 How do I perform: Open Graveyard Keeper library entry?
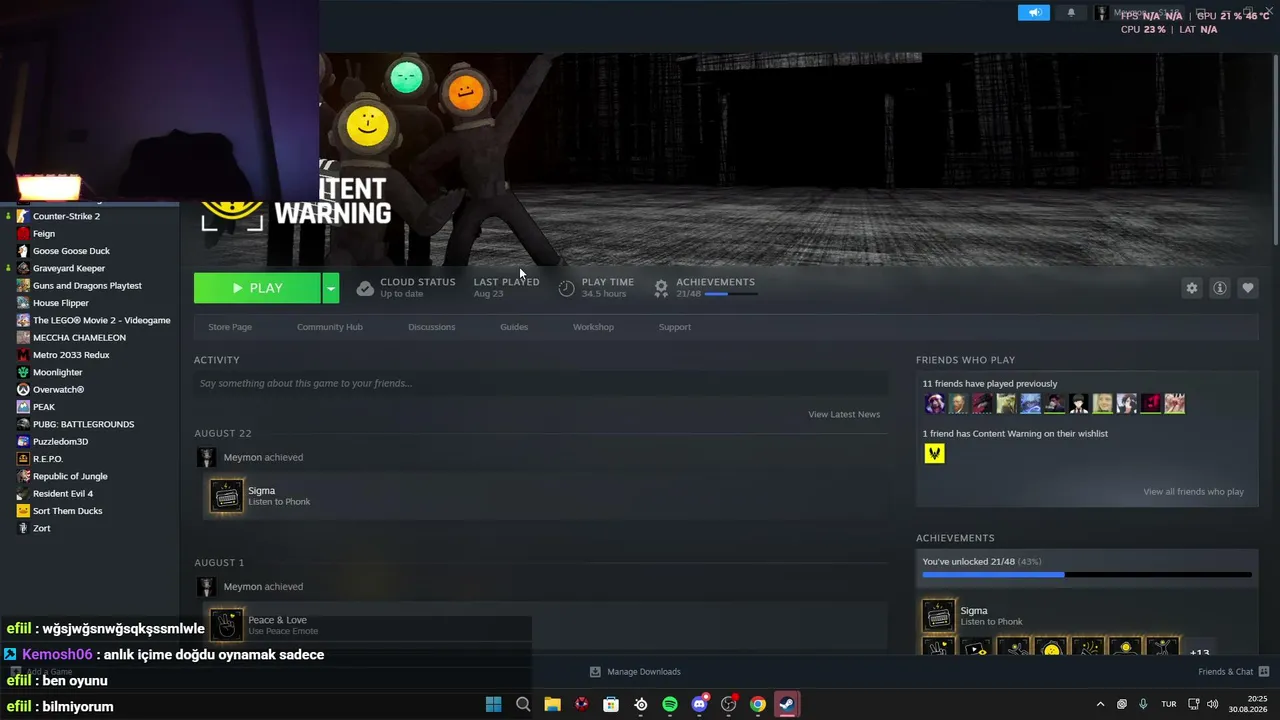click(68, 268)
